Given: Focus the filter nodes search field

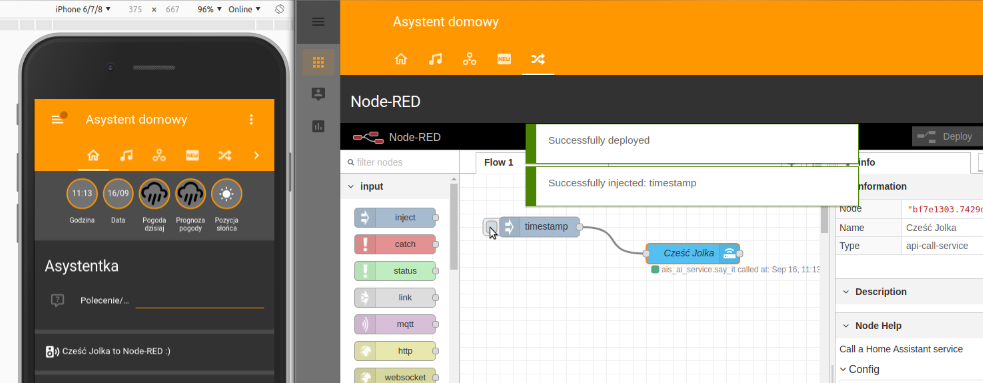Looking at the screenshot, I should [x=399, y=162].
